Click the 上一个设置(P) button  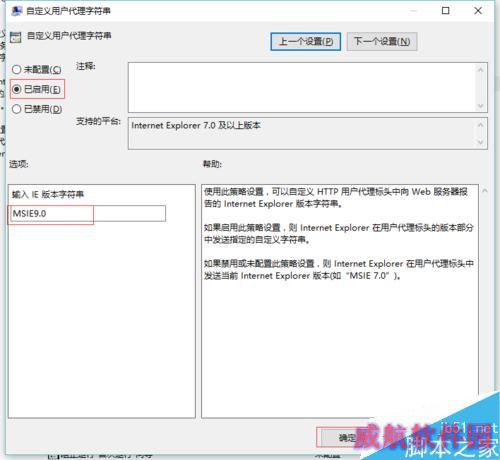(305, 42)
